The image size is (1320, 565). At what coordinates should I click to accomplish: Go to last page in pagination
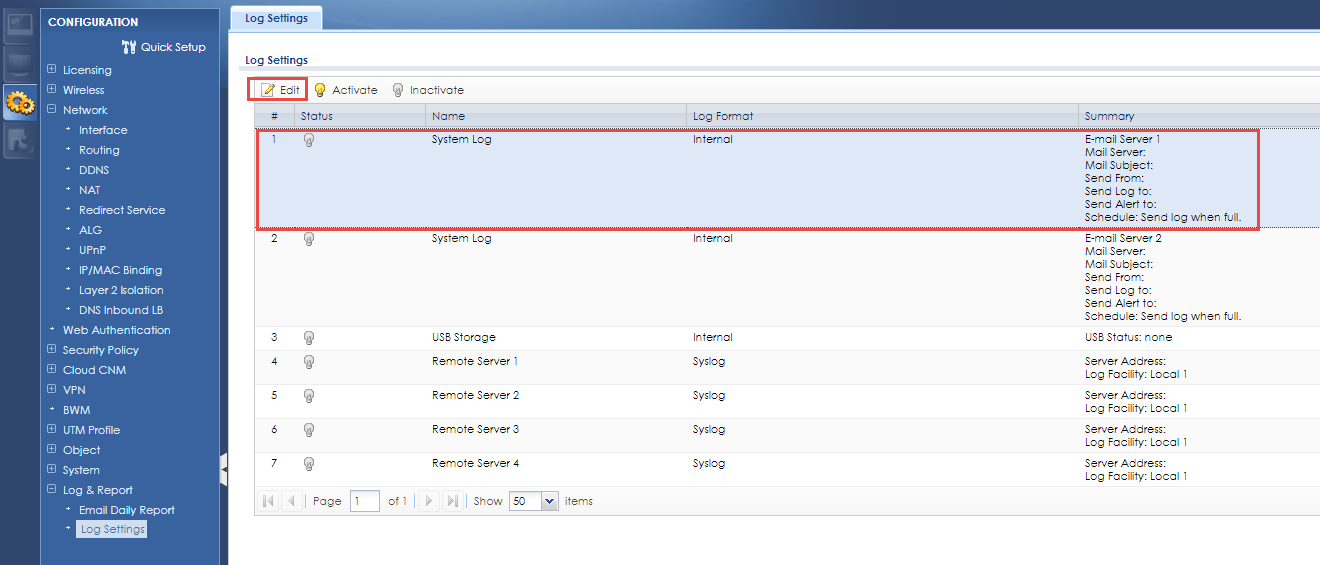tap(452, 501)
